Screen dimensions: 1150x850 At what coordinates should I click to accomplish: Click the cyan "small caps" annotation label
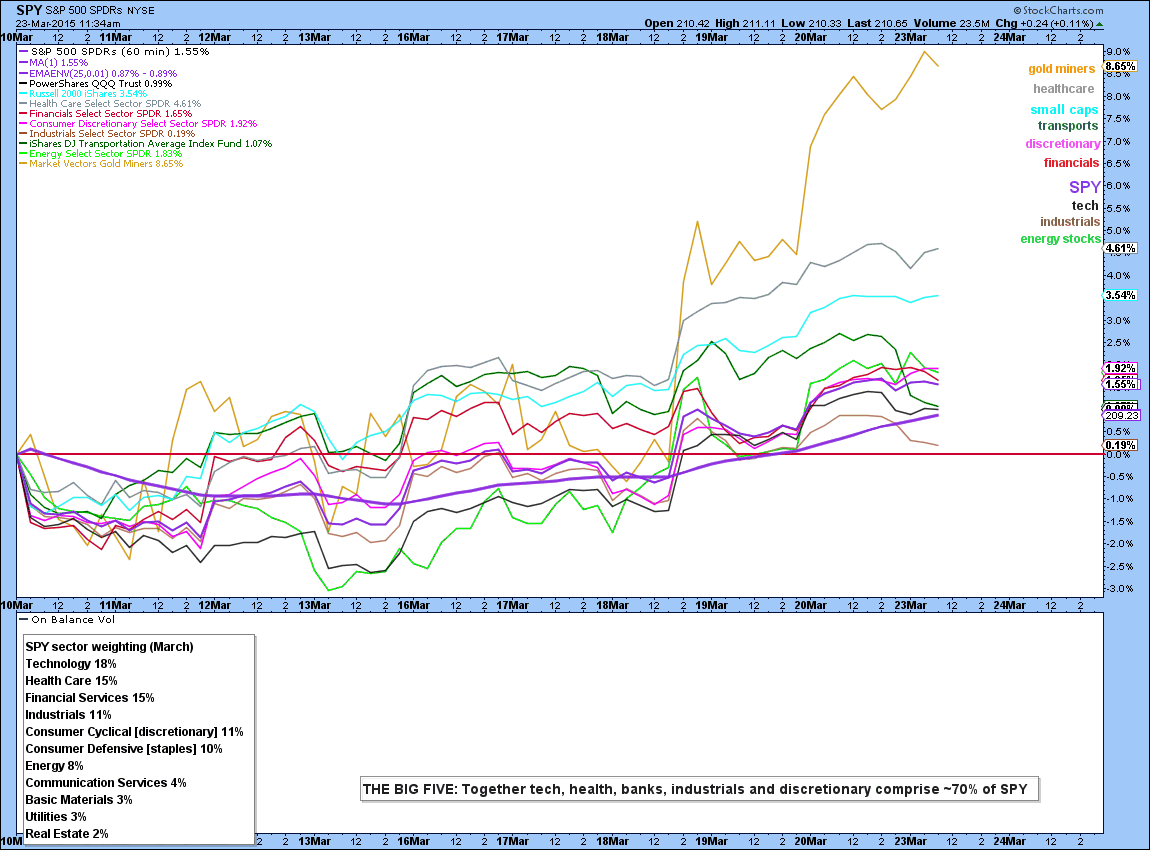[1064, 110]
